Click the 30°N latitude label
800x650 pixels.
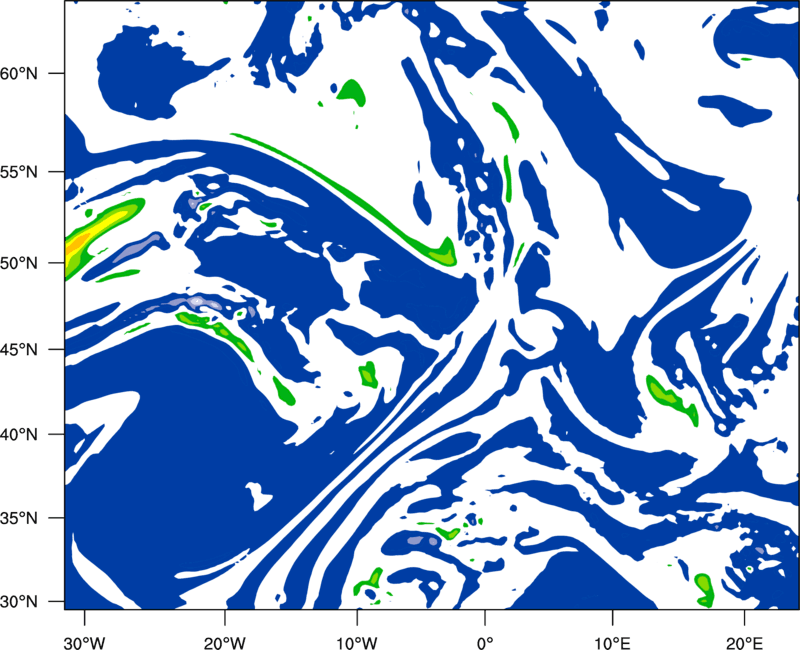(x=19, y=602)
